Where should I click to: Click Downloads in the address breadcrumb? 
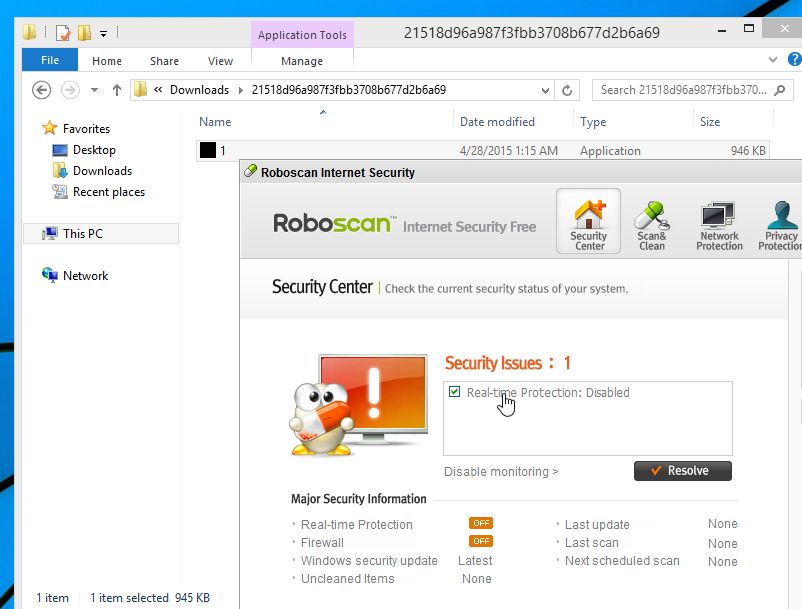tap(199, 90)
